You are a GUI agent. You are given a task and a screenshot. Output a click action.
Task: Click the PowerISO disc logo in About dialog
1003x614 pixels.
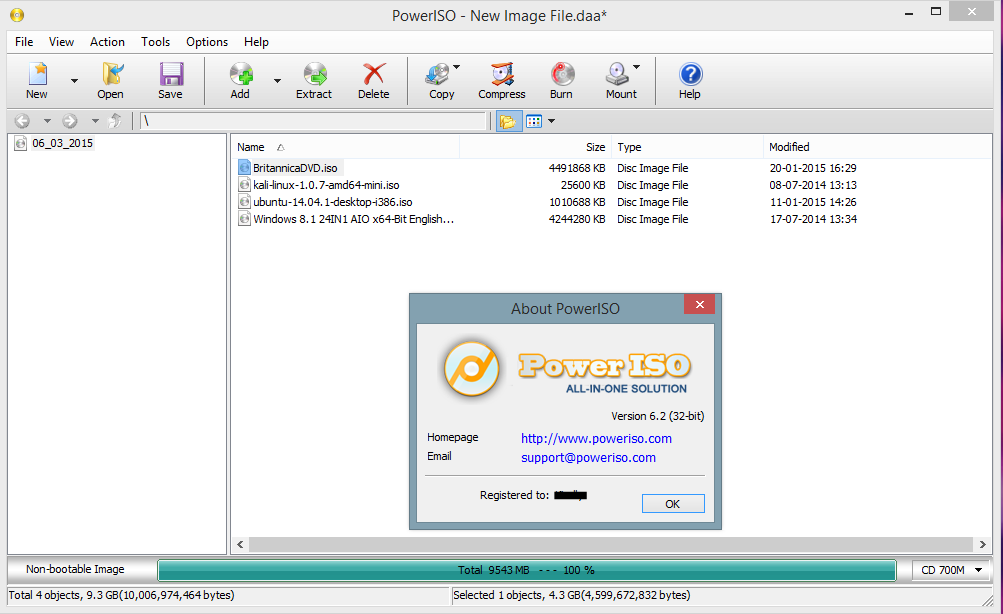coord(472,368)
